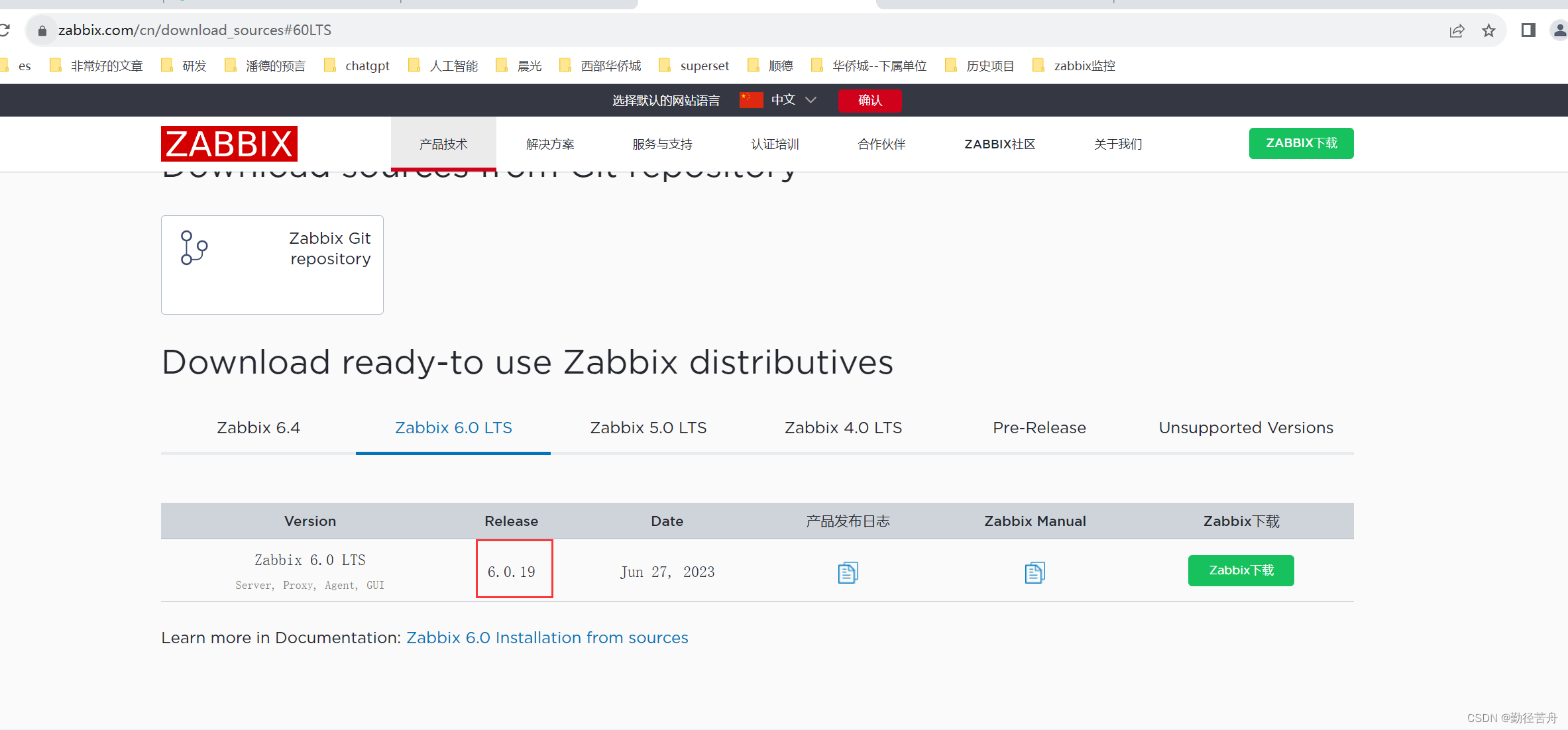Reload the page
Screen dimensions: 1568x730
tap(5, 30)
